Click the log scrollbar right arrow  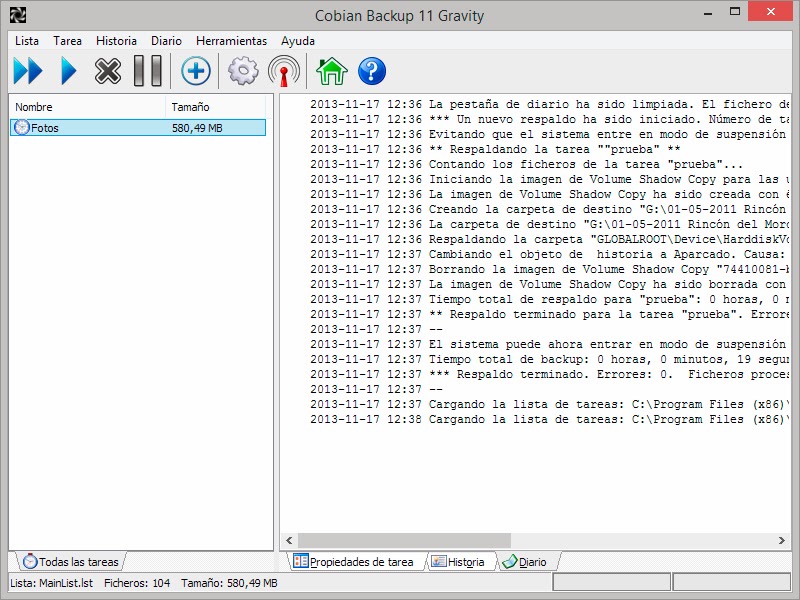[781, 540]
